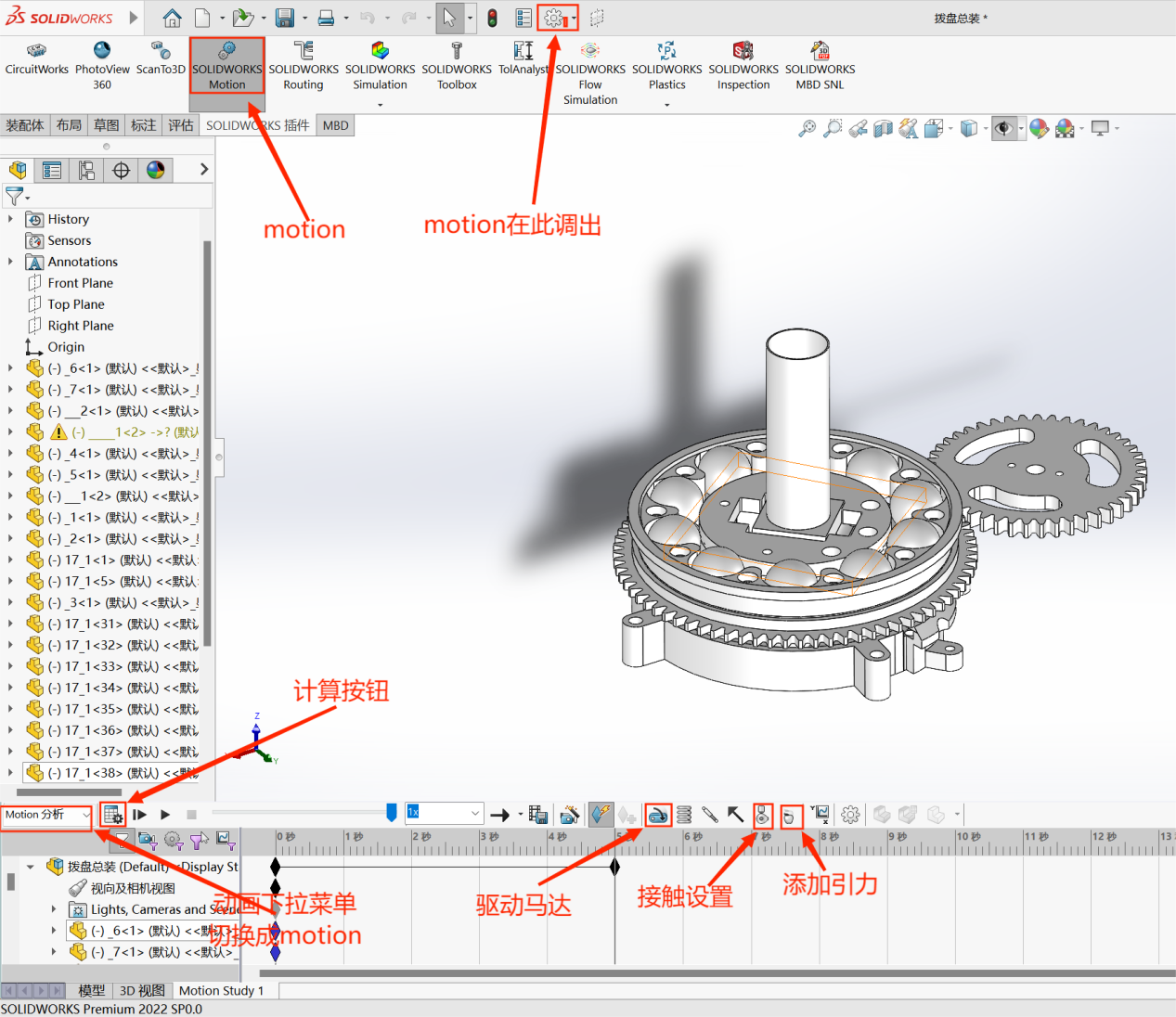Toggle the SOLIDWORKS Routing add-in

304,65
